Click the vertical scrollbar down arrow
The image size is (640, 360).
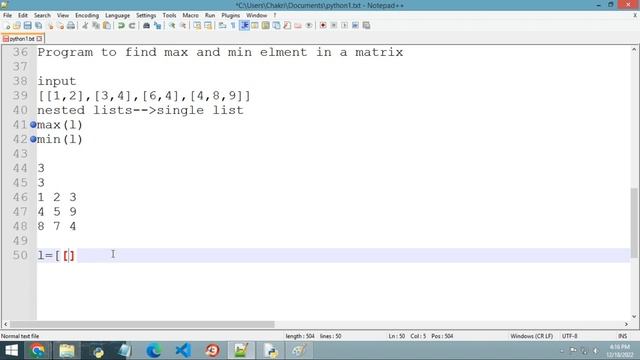pyautogui.click(x=634, y=316)
